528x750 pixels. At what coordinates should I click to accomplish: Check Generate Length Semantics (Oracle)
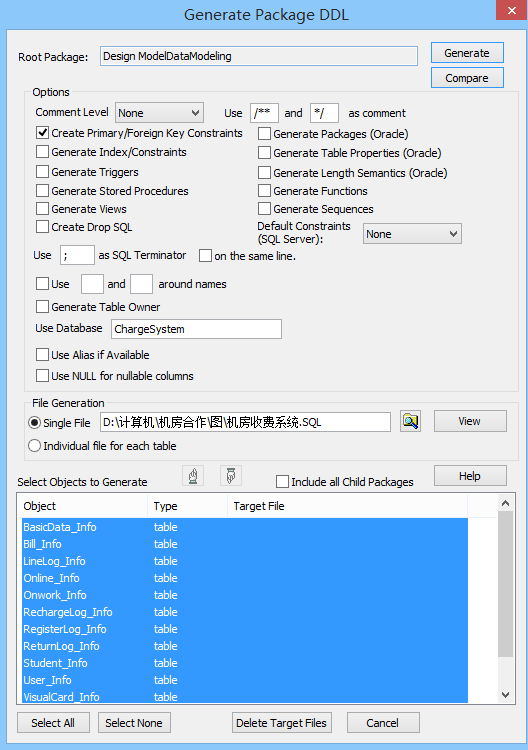click(264, 172)
